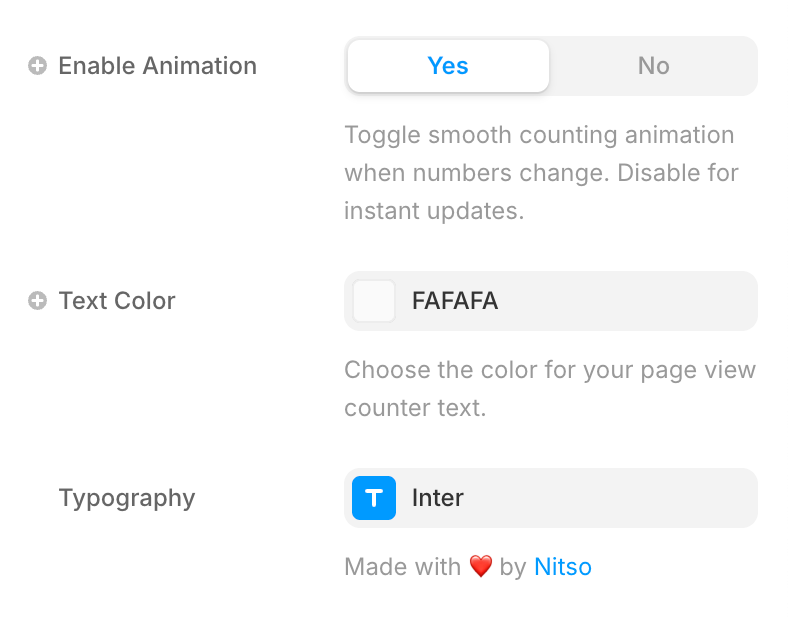Click the 'Made with' footer text
The width and height of the screenshot is (788, 618).
click(x=403, y=567)
